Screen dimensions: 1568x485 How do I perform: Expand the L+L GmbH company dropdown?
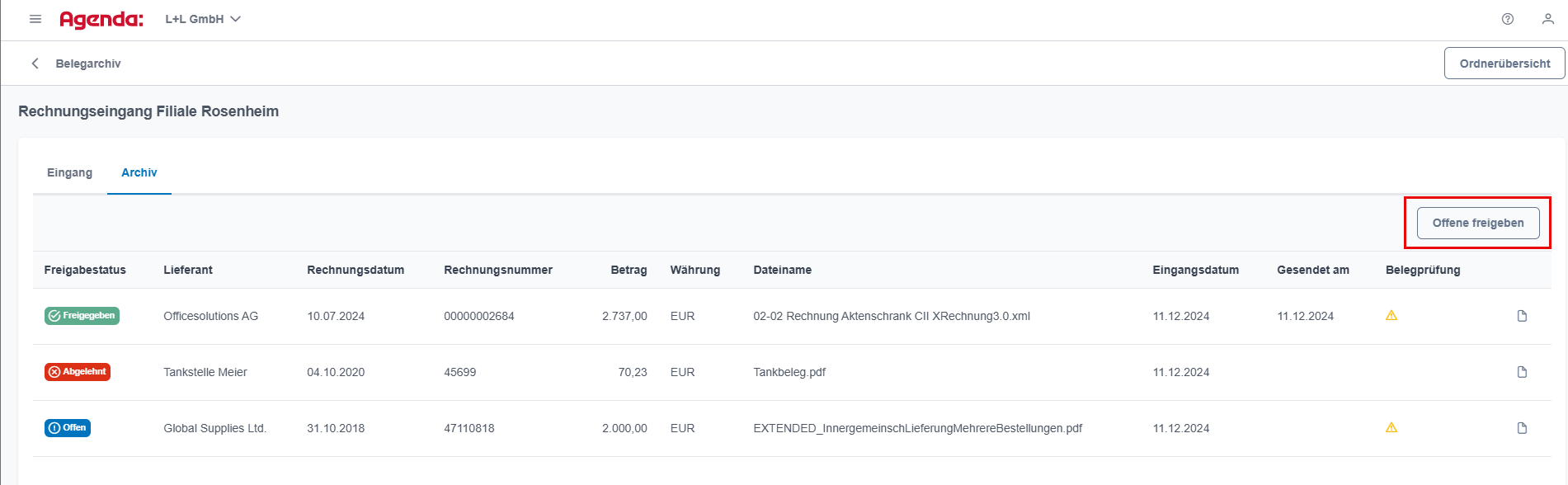coord(203,19)
